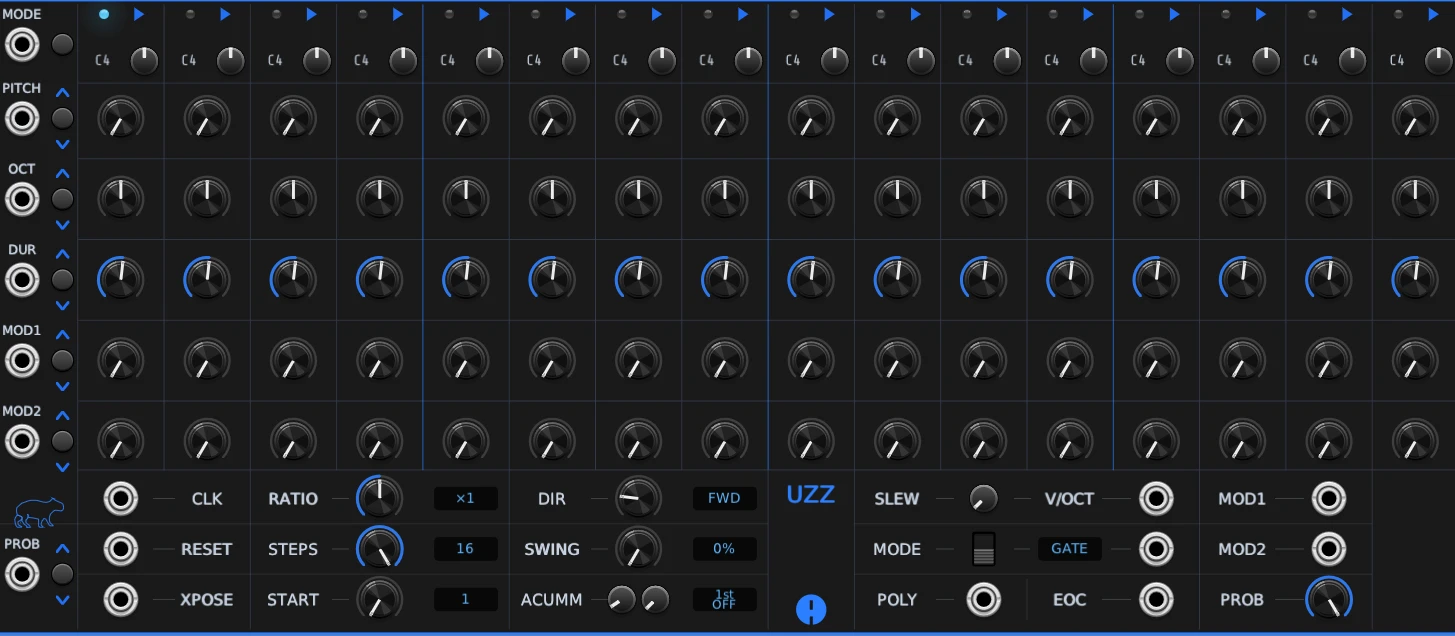Click the V/OCT output jack

pyautogui.click(x=1157, y=498)
